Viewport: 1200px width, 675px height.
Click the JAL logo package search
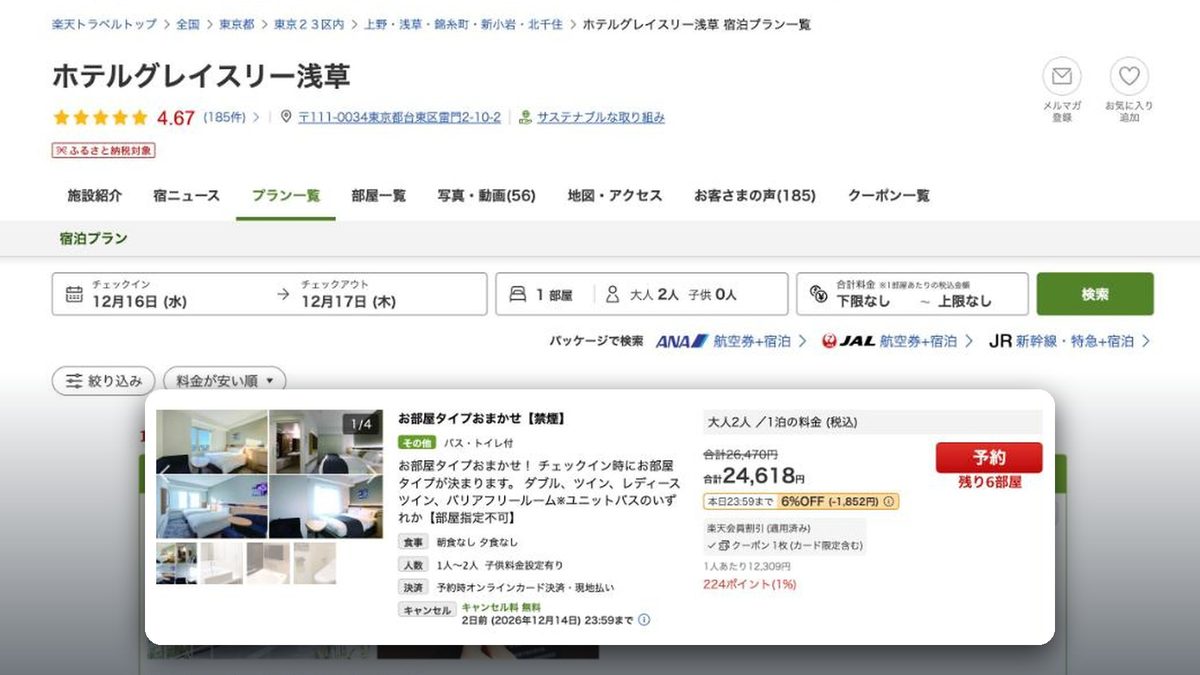coord(848,341)
